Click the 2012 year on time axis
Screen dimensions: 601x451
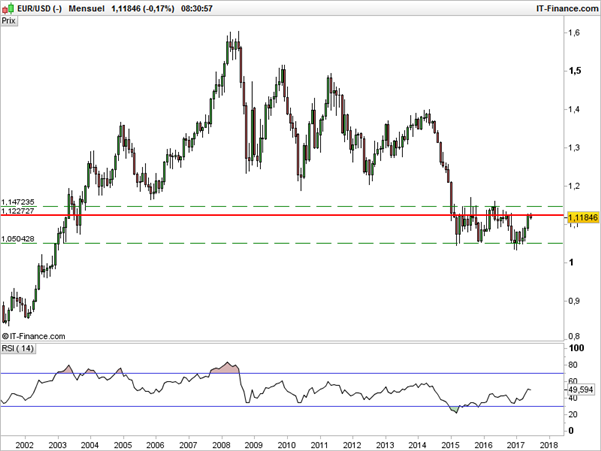coord(352,445)
